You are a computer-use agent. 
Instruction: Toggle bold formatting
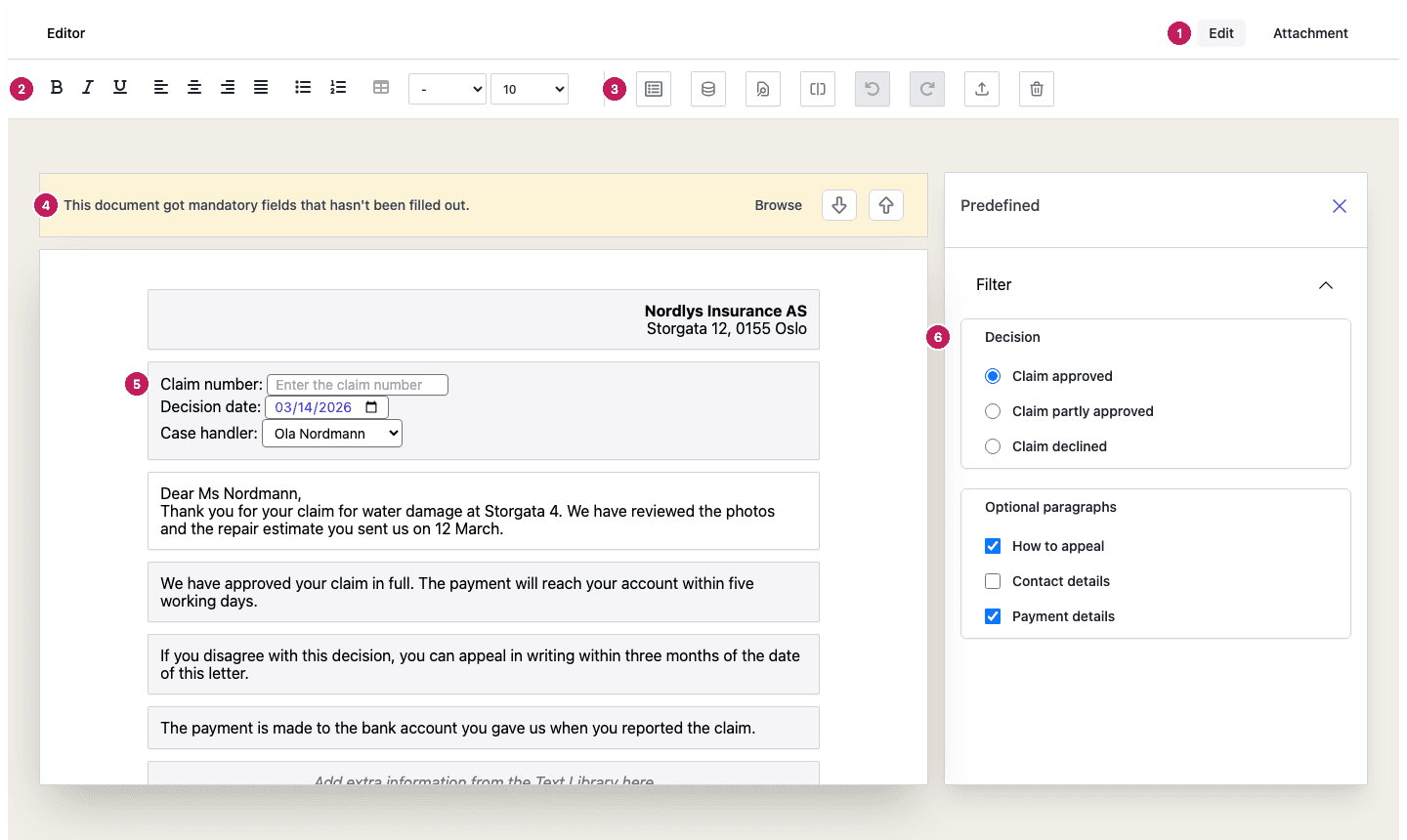coord(57,88)
